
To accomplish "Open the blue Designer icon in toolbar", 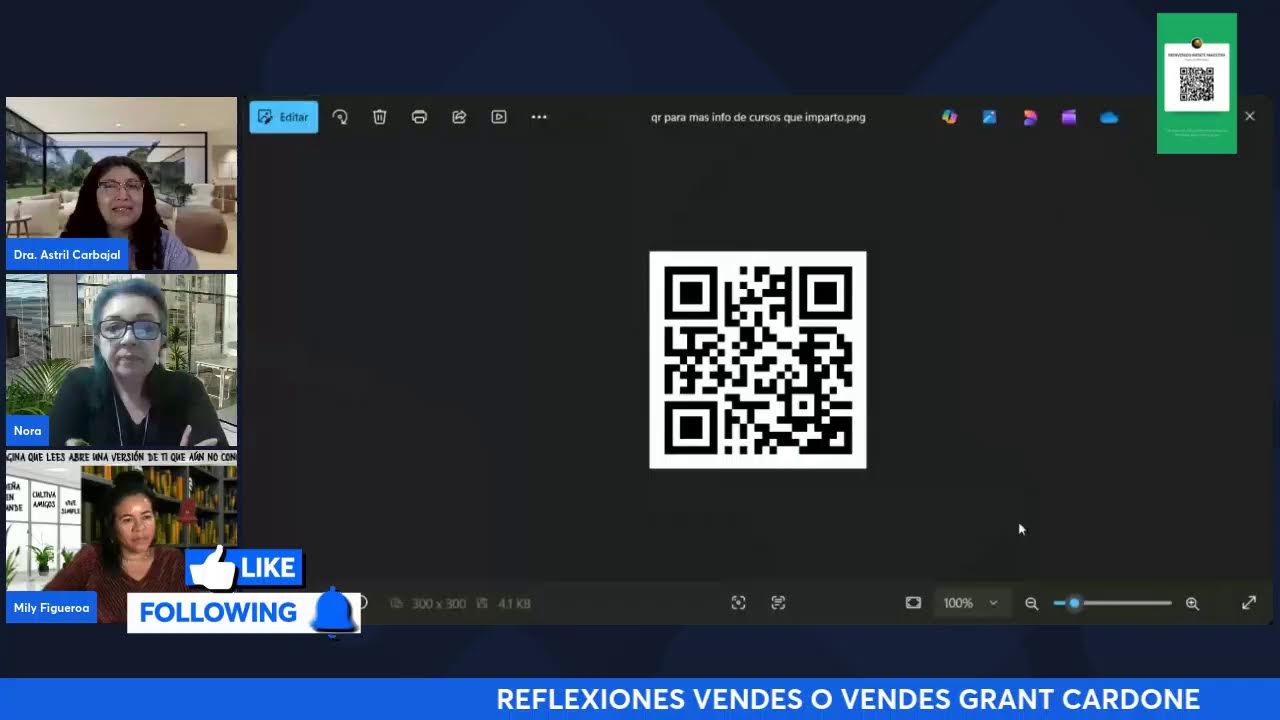I will (989, 117).
